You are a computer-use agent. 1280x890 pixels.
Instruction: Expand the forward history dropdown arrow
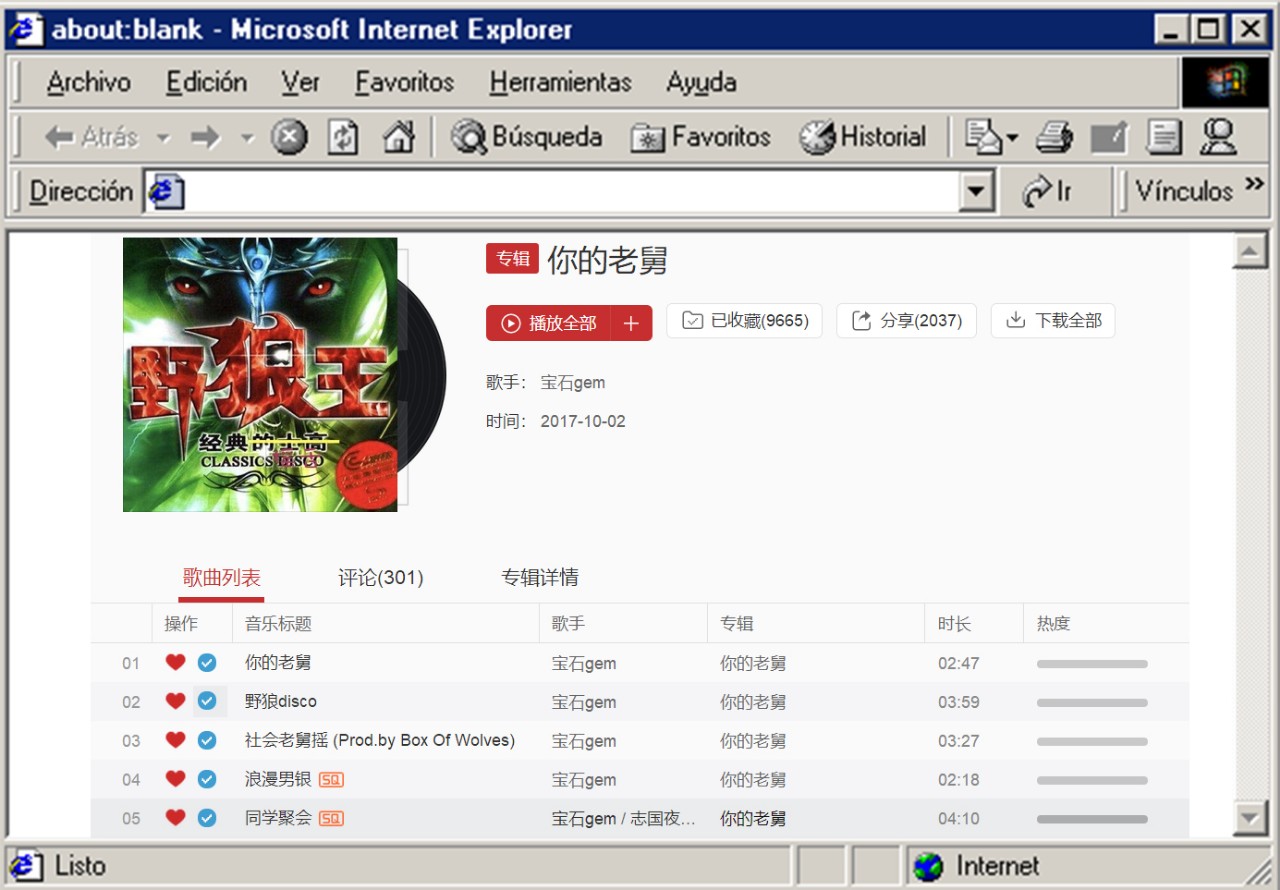pos(247,138)
